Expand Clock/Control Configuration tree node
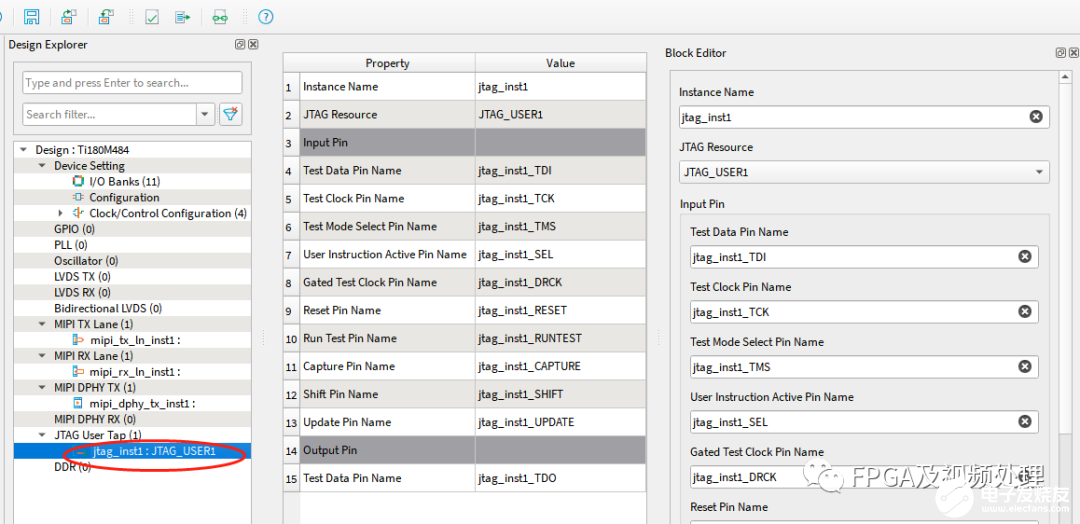The height and width of the screenshot is (524, 1080). pyautogui.click(x=61, y=213)
